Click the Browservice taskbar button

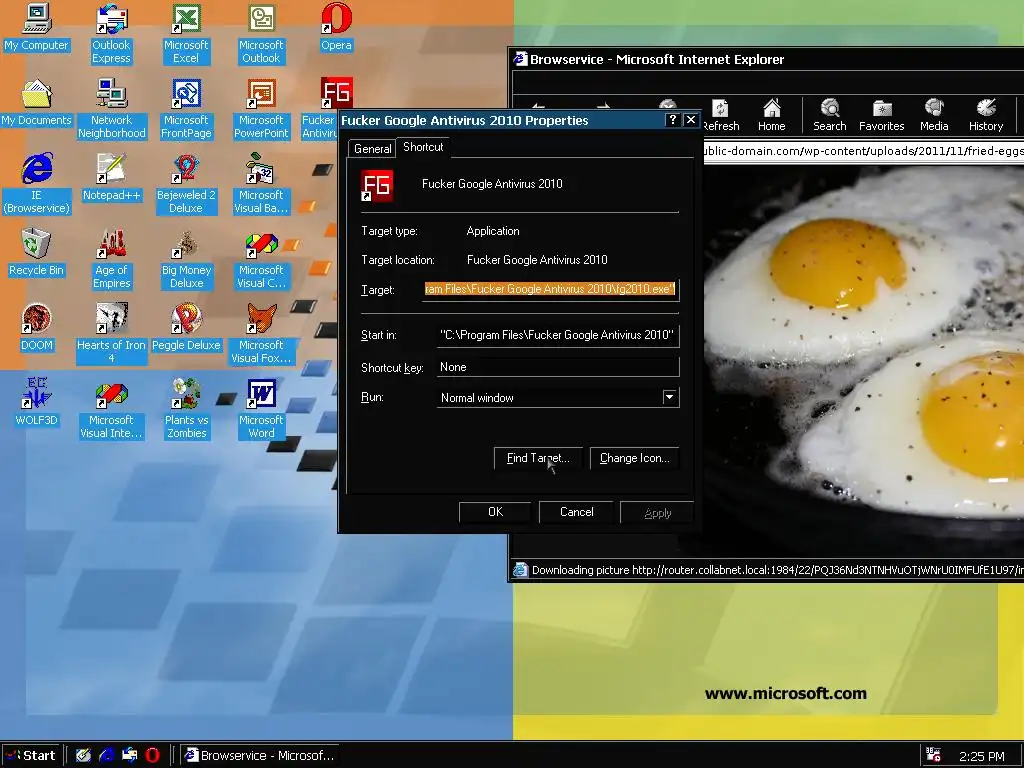(x=260, y=755)
